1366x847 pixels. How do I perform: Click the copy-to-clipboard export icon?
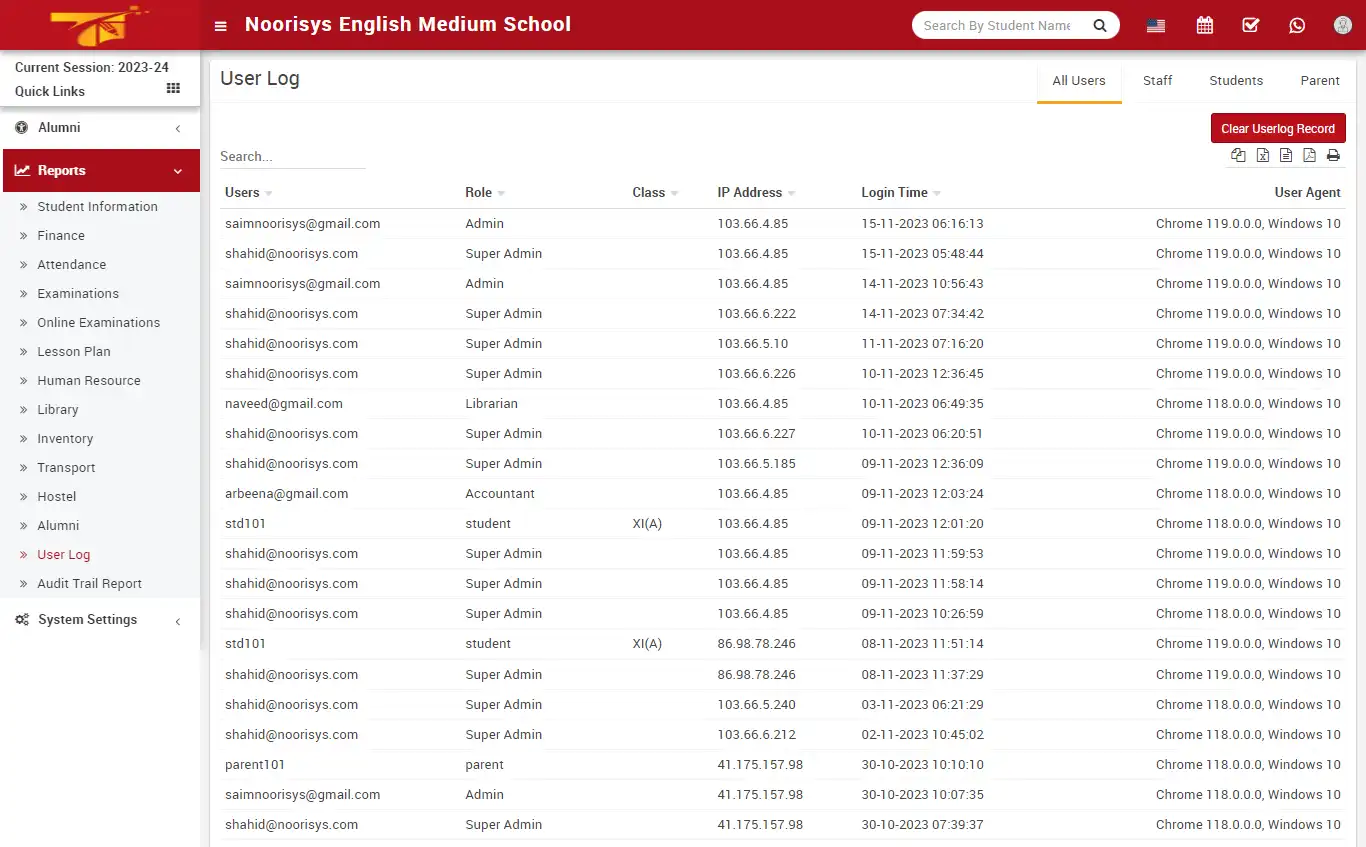(1238, 155)
